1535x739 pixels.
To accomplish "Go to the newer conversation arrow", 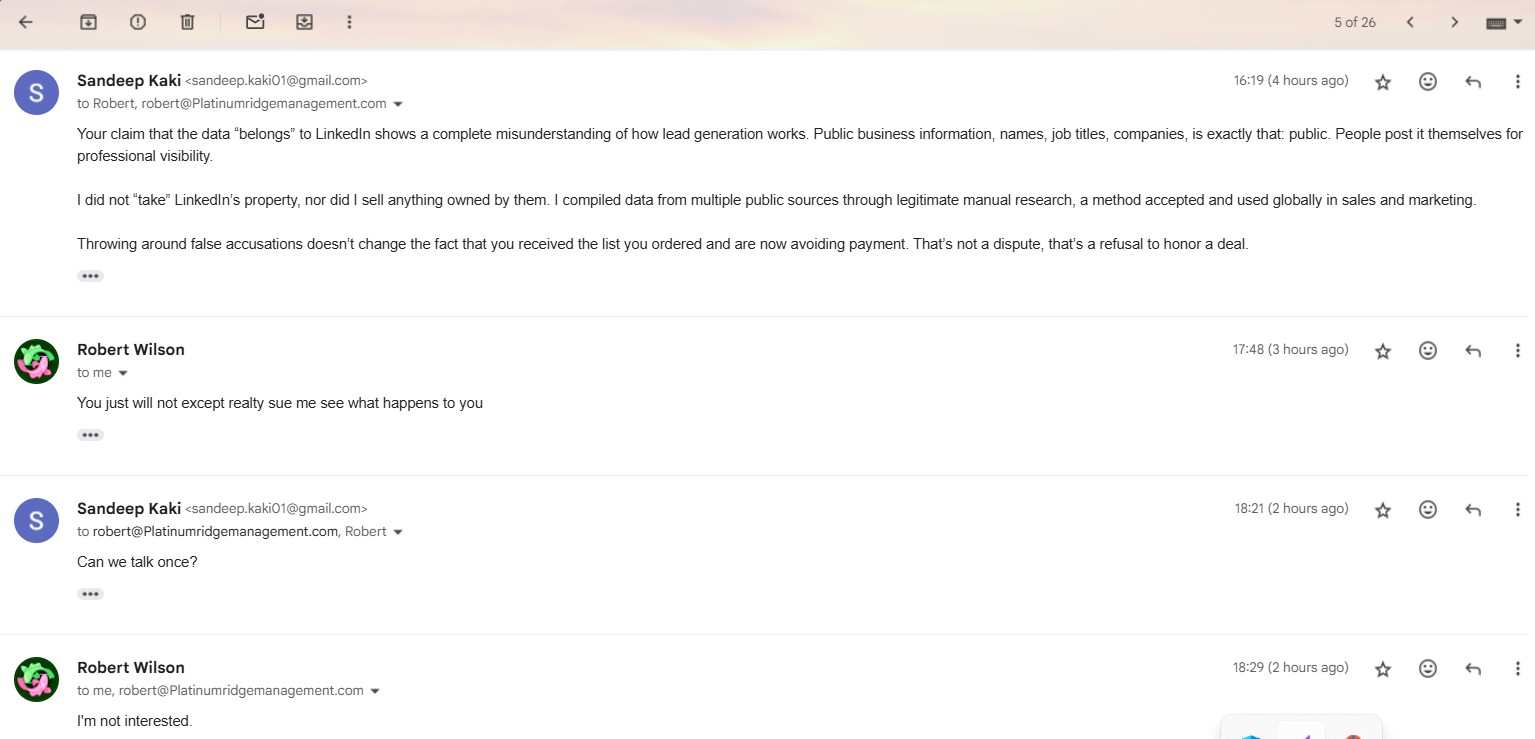I will point(1410,22).
